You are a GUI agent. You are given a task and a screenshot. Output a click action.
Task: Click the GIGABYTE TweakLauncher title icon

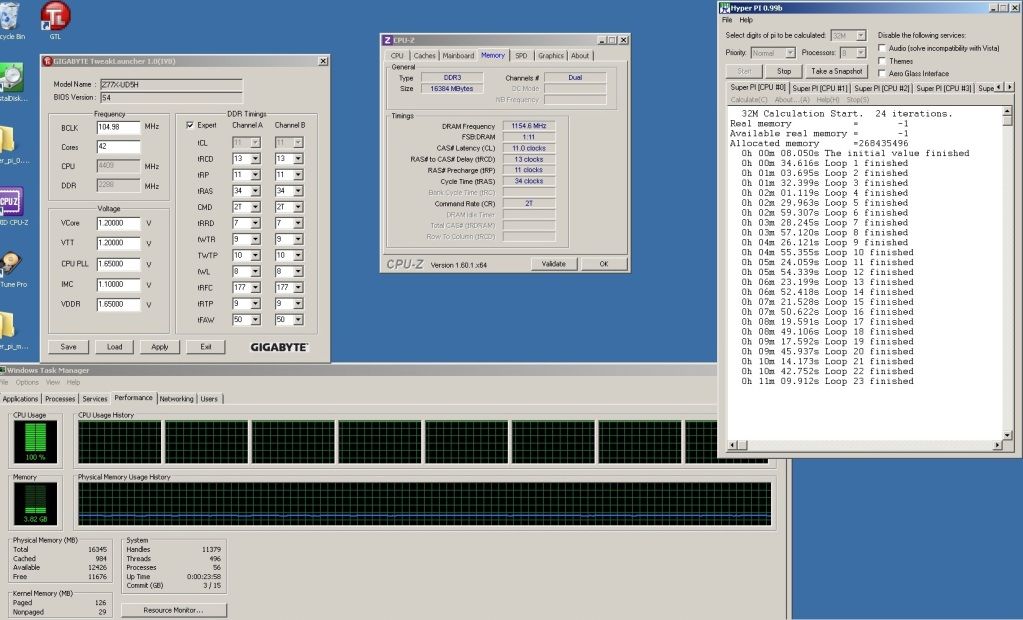click(x=48, y=61)
